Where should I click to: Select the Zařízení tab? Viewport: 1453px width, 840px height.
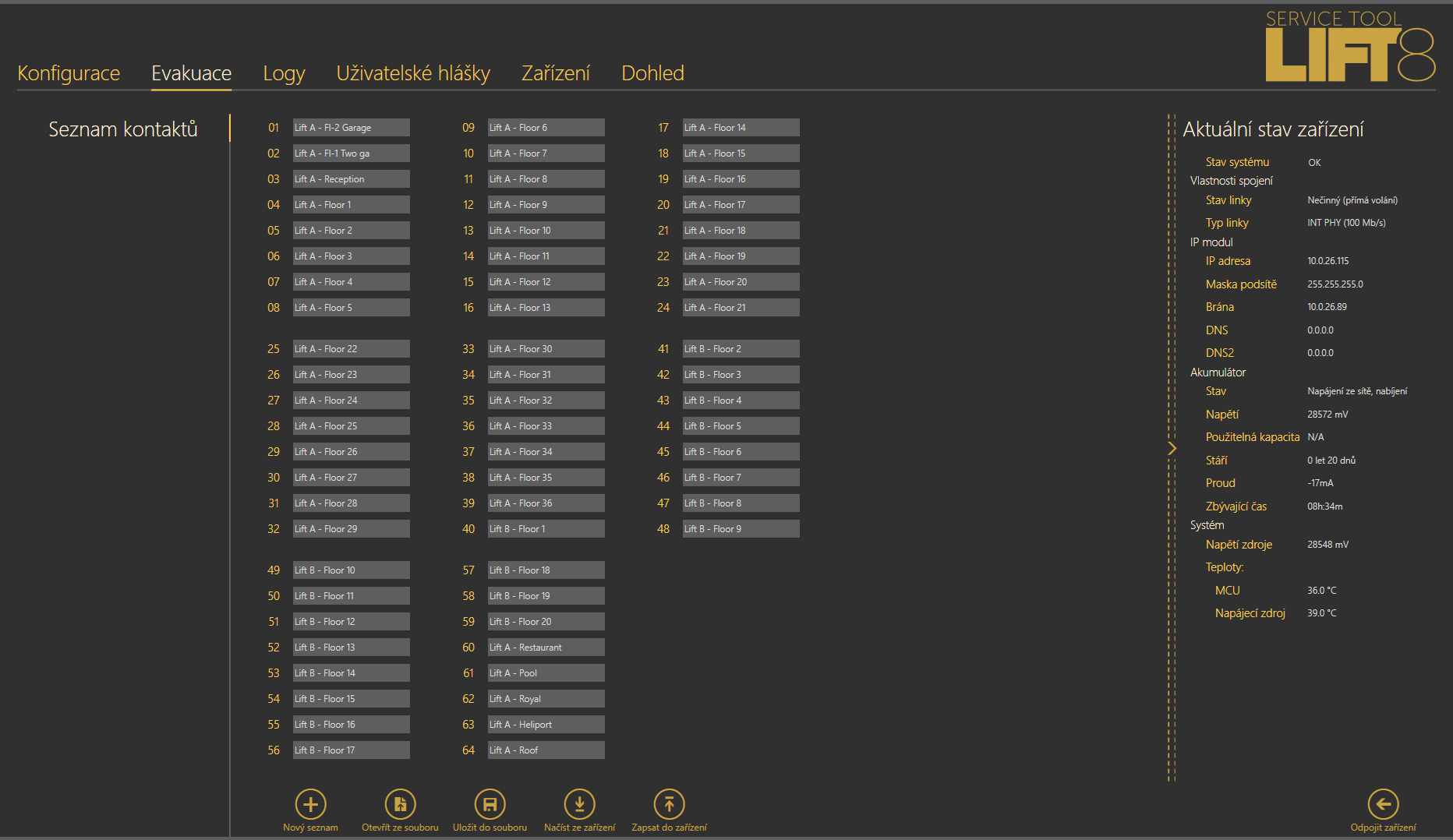[555, 73]
